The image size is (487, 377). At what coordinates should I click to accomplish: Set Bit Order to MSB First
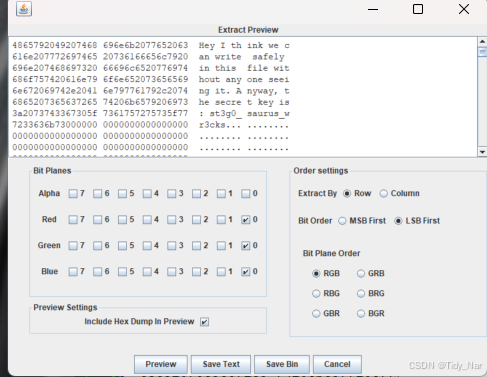[342, 221]
